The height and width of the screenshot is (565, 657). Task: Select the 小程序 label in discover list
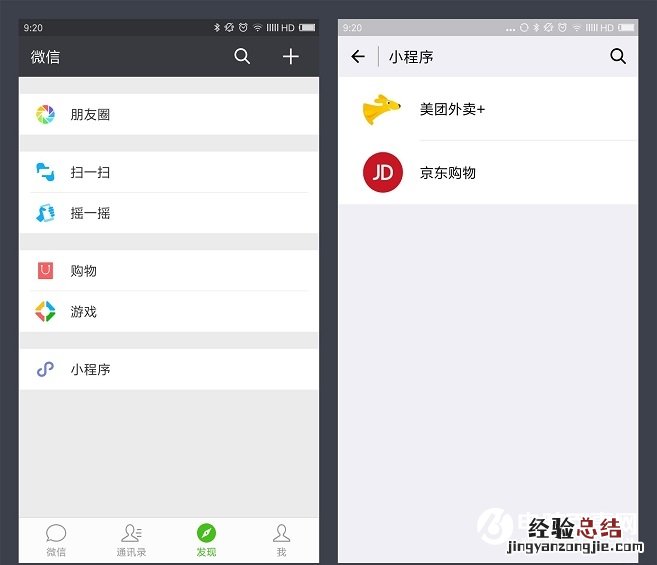[90, 369]
